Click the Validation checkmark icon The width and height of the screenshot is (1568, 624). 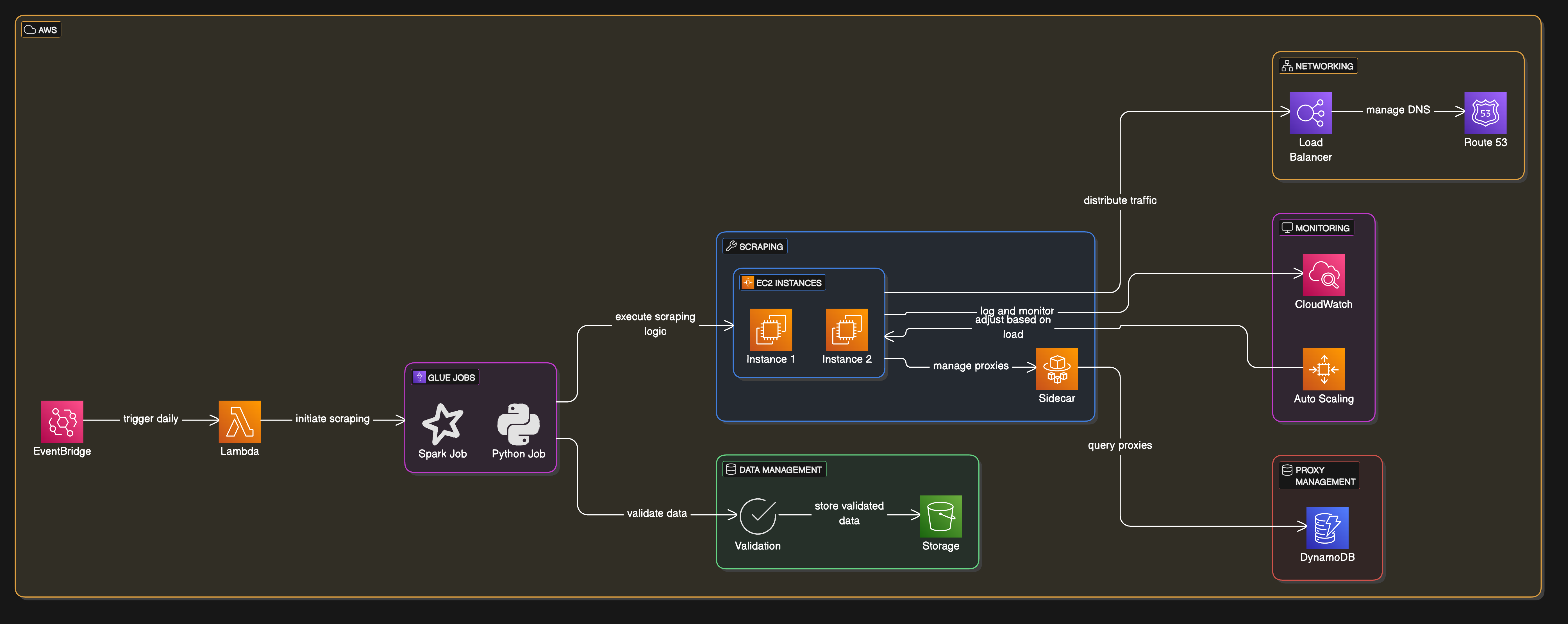click(x=758, y=517)
